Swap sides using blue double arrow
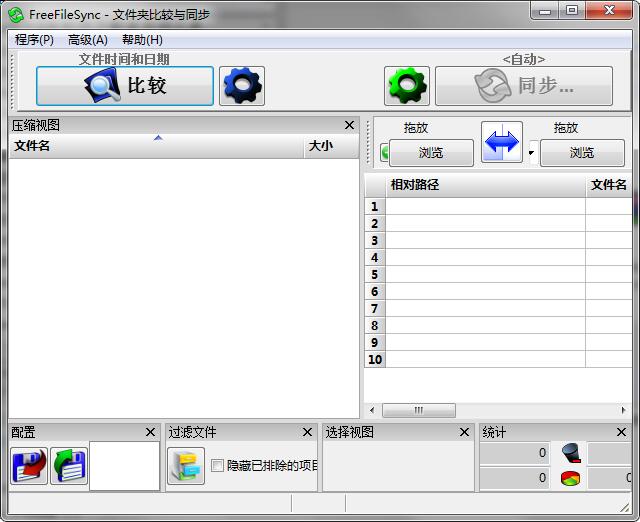The image size is (640, 522). click(502, 142)
